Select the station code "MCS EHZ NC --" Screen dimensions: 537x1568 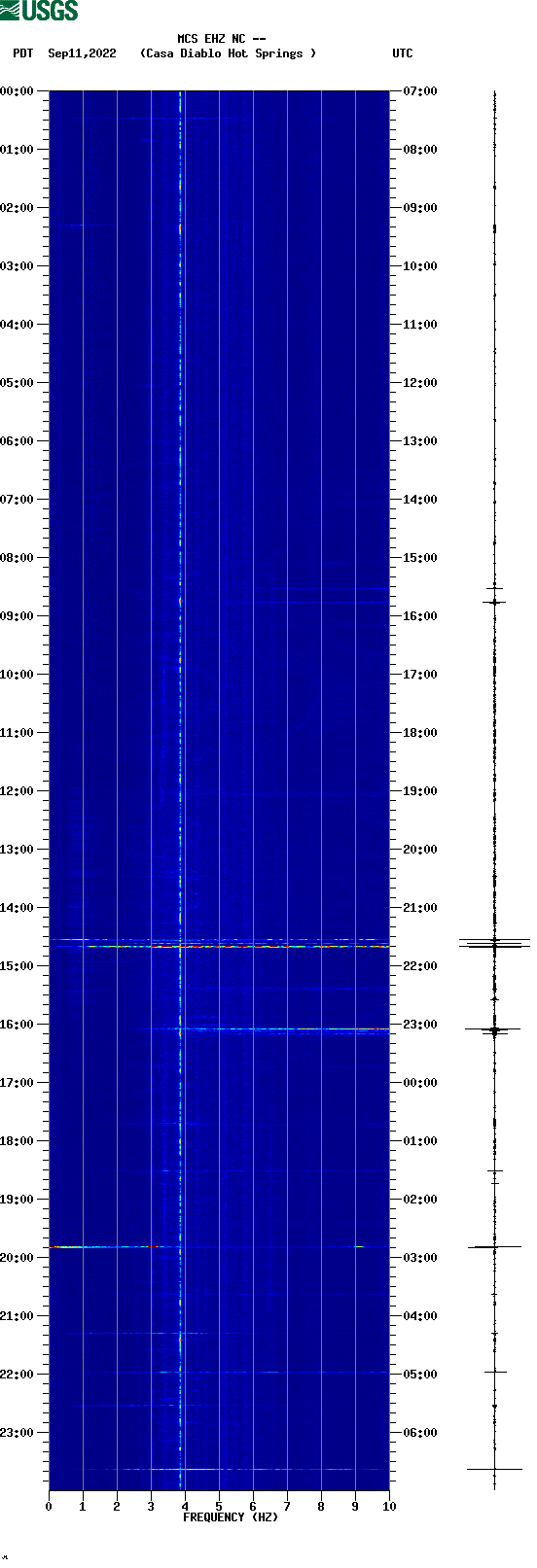[222, 39]
